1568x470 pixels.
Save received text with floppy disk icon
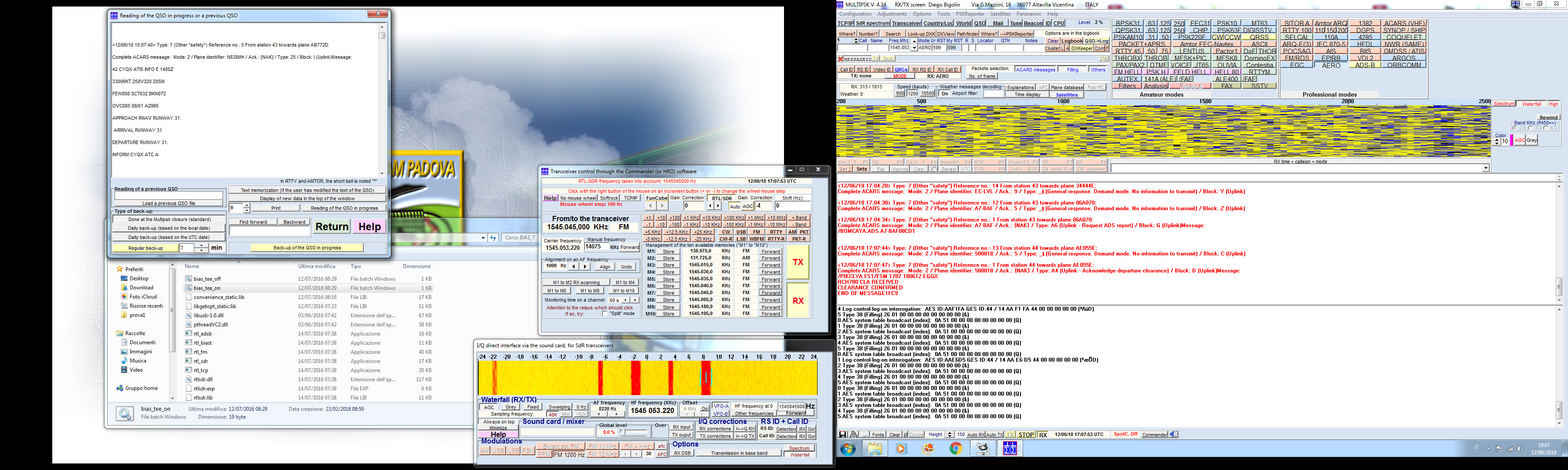point(842,435)
